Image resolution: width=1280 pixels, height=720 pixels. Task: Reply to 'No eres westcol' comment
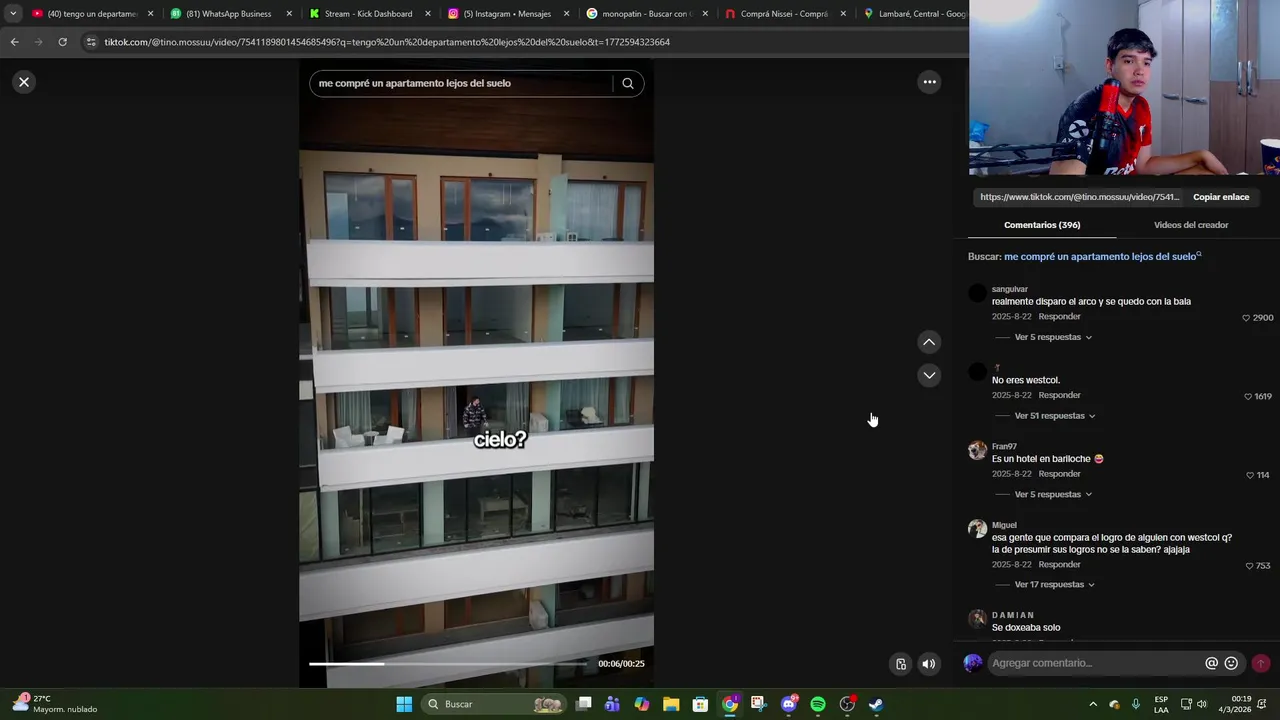click(1059, 395)
